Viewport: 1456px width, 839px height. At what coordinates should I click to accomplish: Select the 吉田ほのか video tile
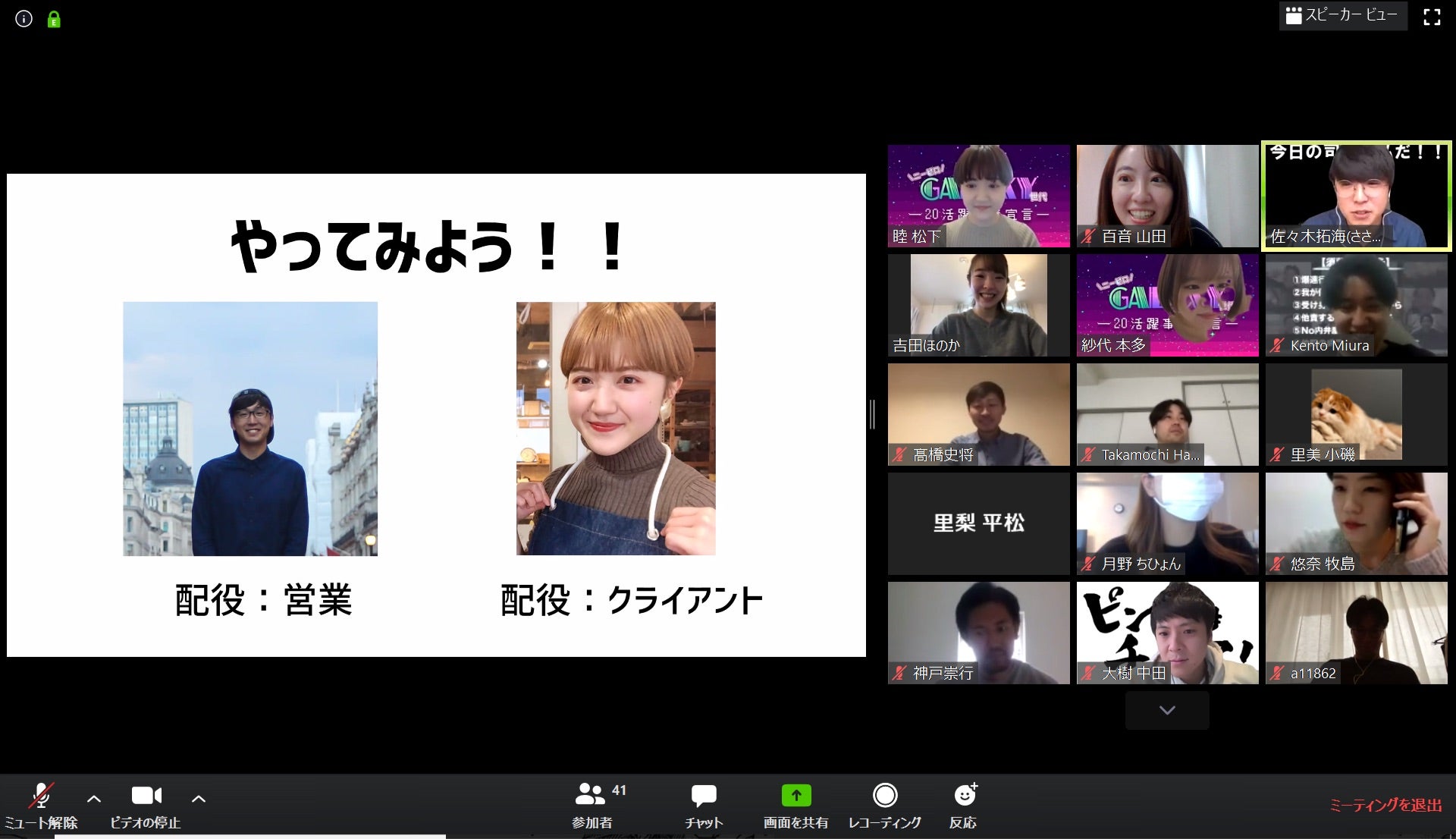(978, 305)
